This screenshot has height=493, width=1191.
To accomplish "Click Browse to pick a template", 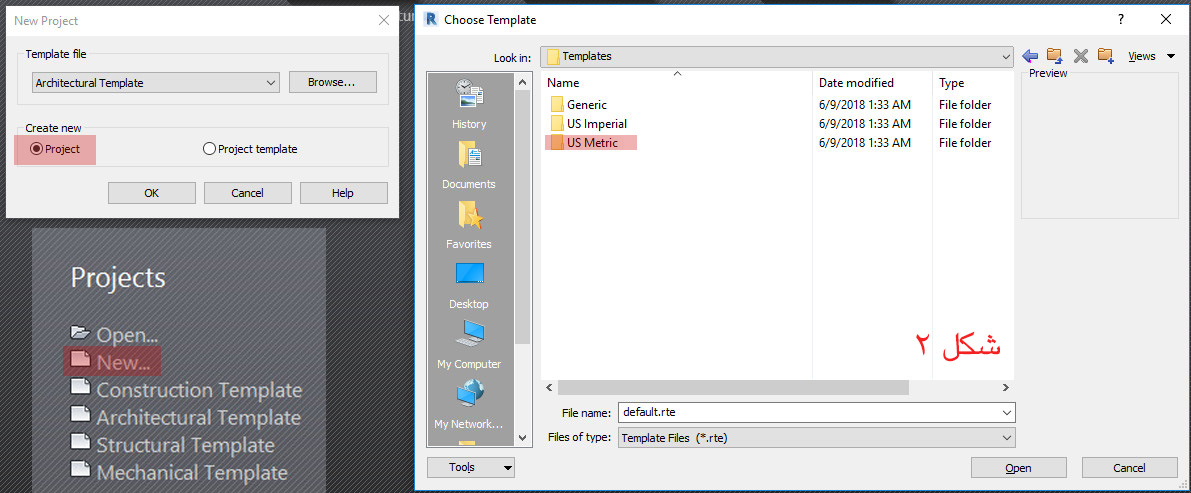I will [332, 82].
